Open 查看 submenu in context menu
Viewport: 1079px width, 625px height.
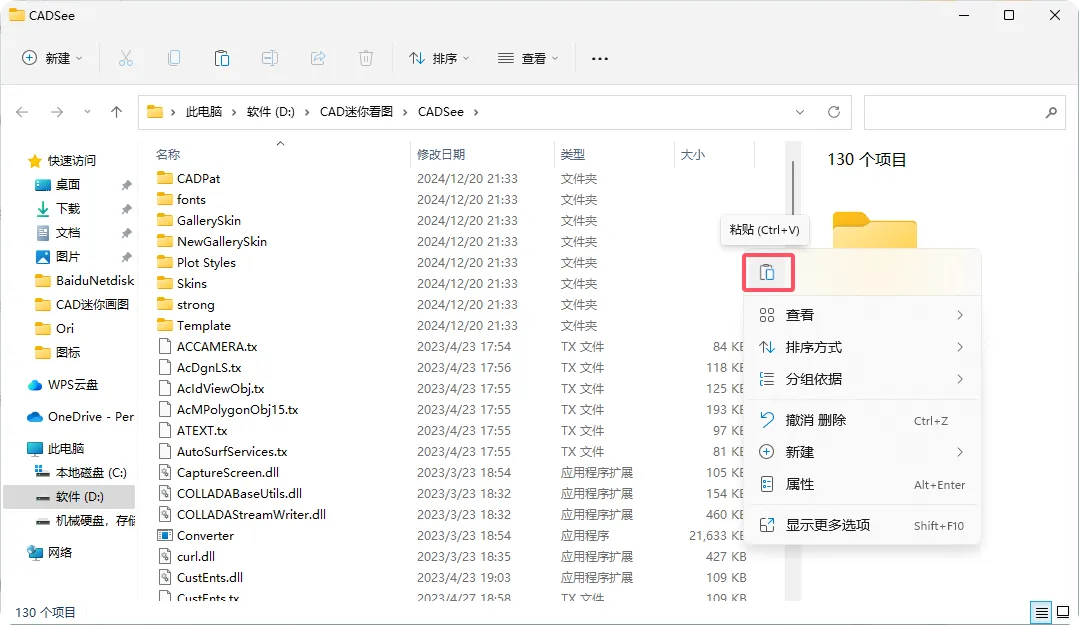(x=862, y=315)
